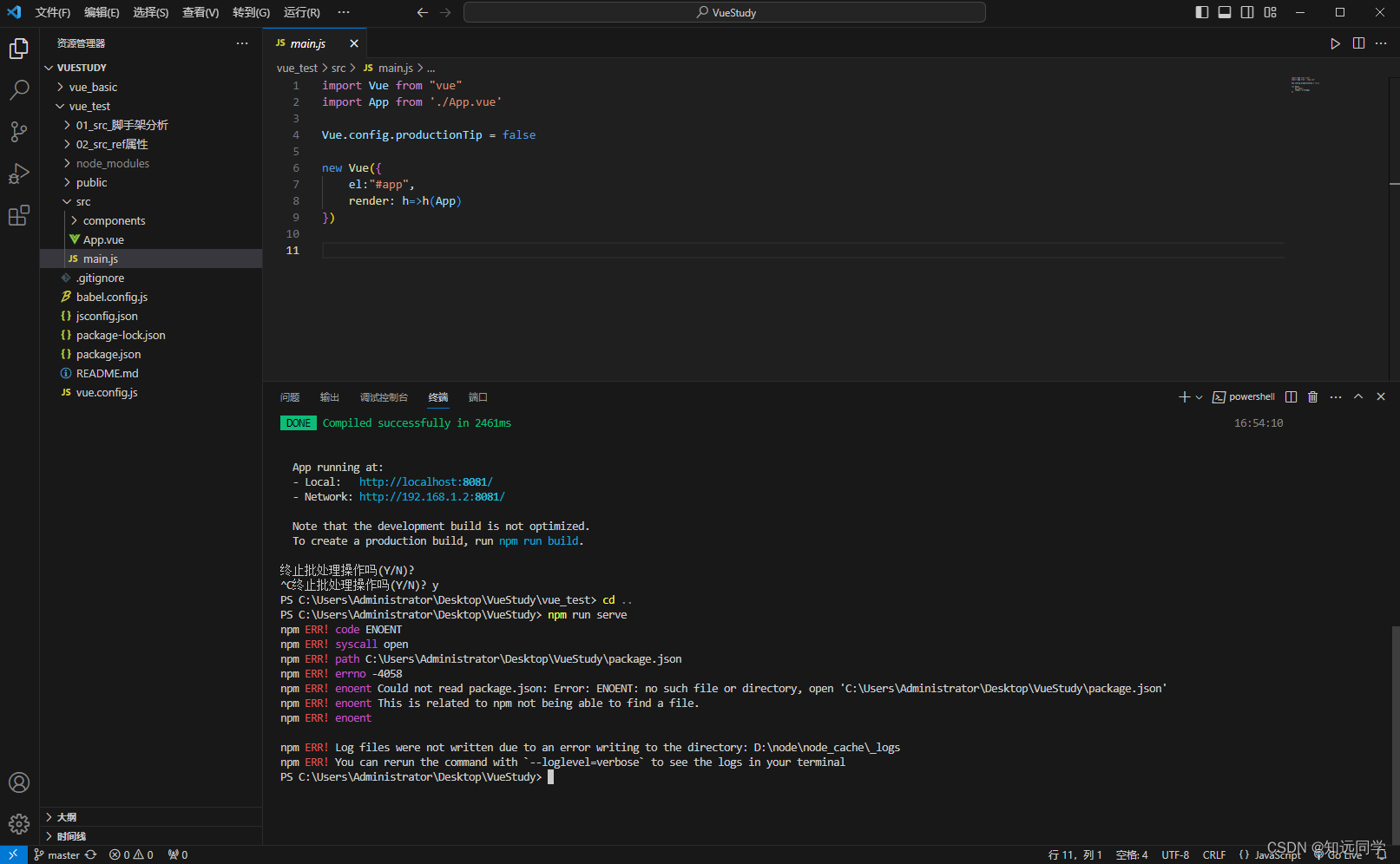Open the Search view in activity bar
The image size is (1400, 864).
tap(19, 90)
